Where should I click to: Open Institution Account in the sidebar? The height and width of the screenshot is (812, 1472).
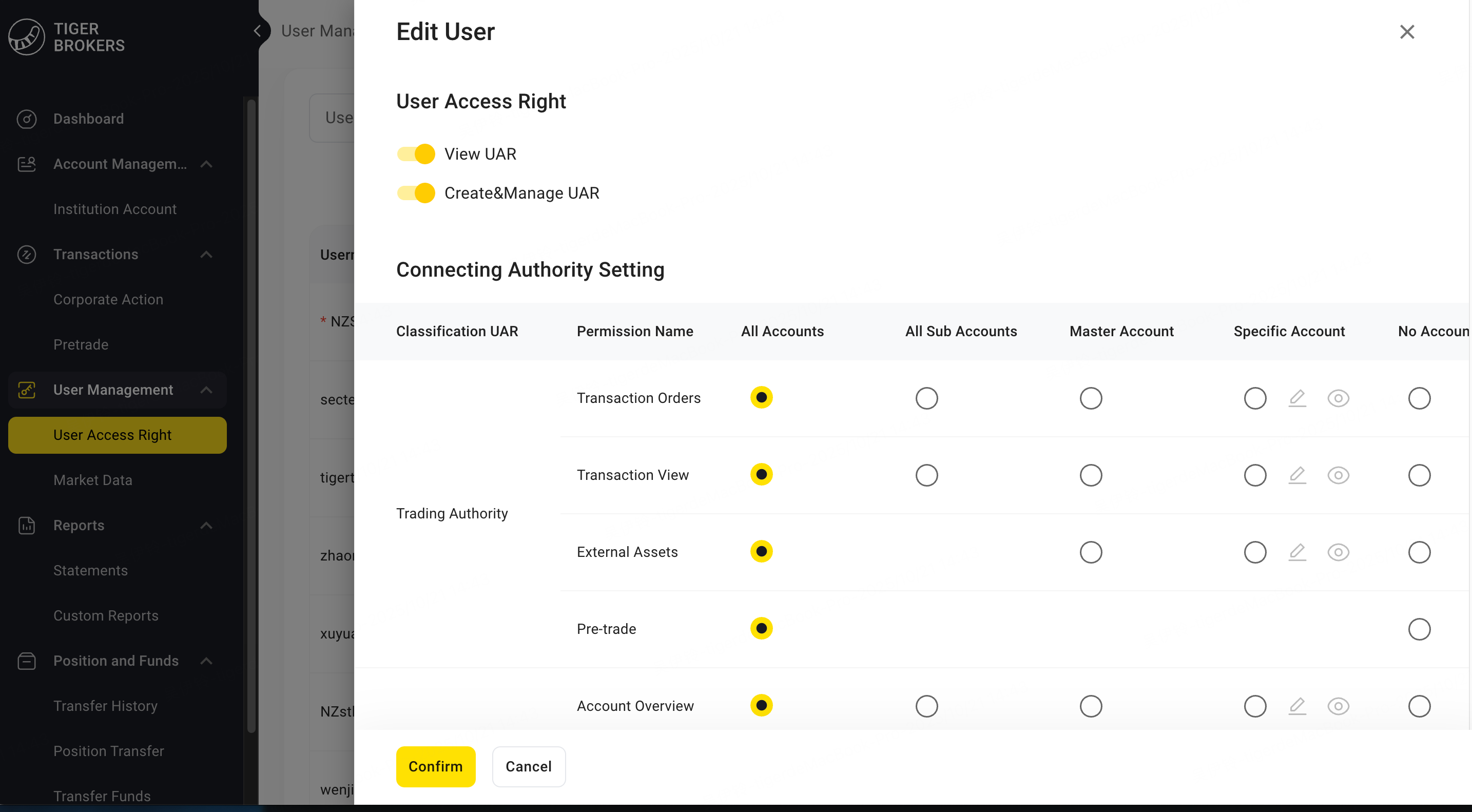(x=115, y=209)
